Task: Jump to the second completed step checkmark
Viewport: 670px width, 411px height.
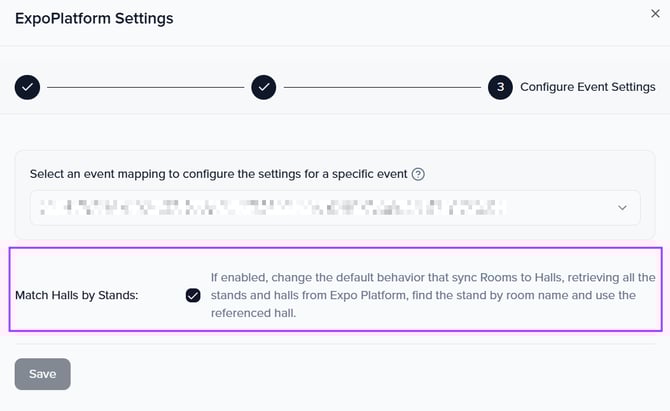Action: [264, 87]
